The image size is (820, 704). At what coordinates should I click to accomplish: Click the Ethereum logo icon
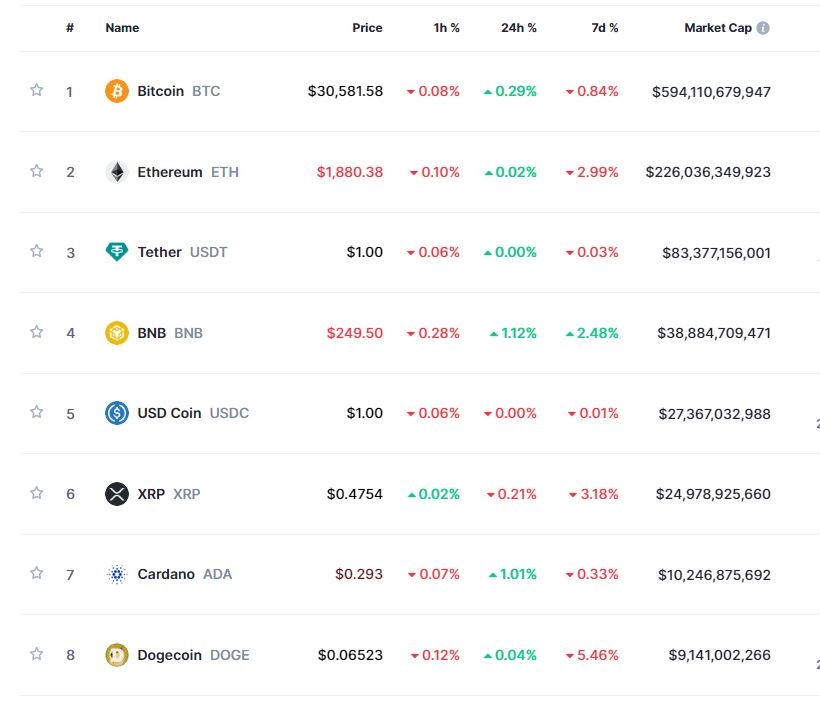pos(117,172)
